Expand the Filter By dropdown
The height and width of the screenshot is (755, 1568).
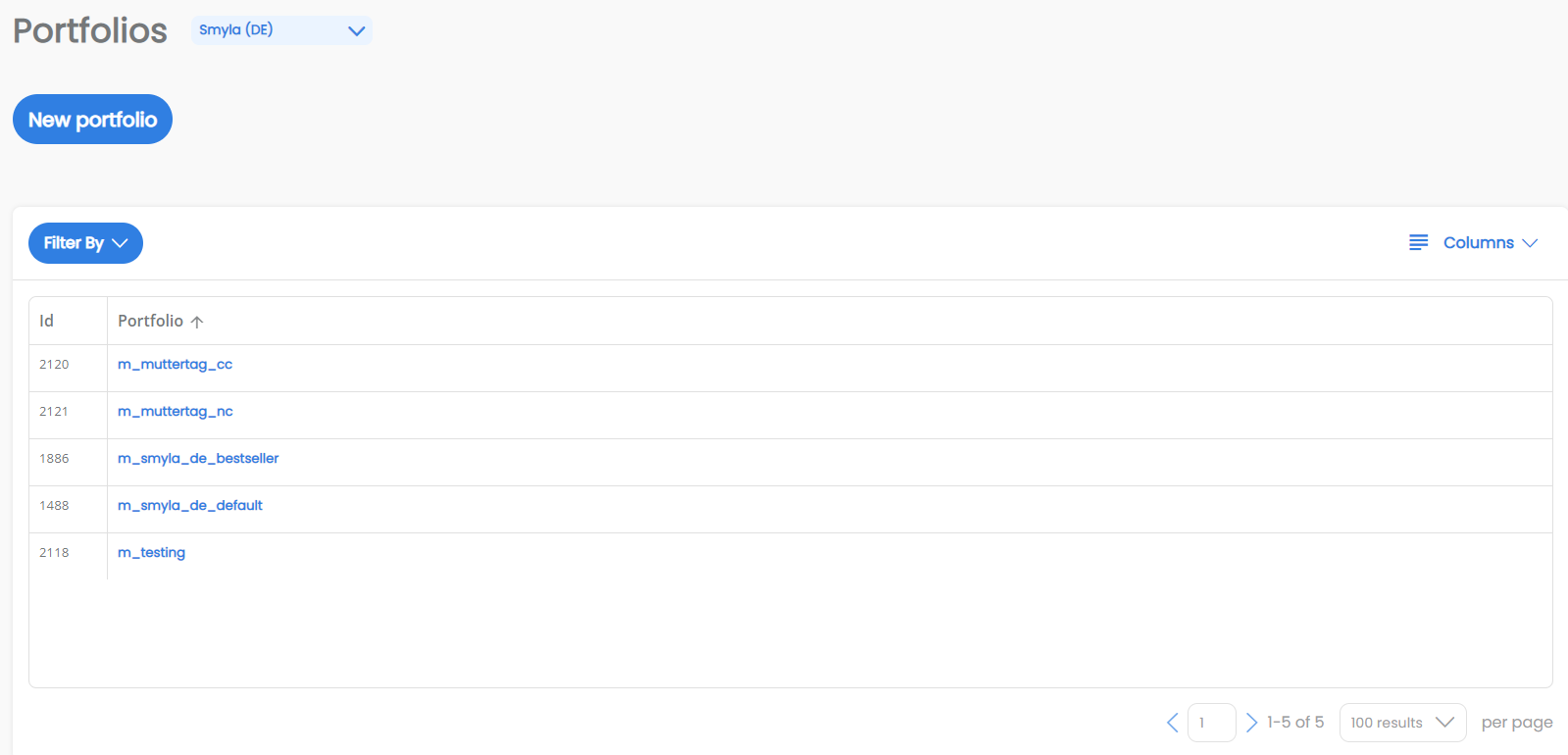coord(85,243)
